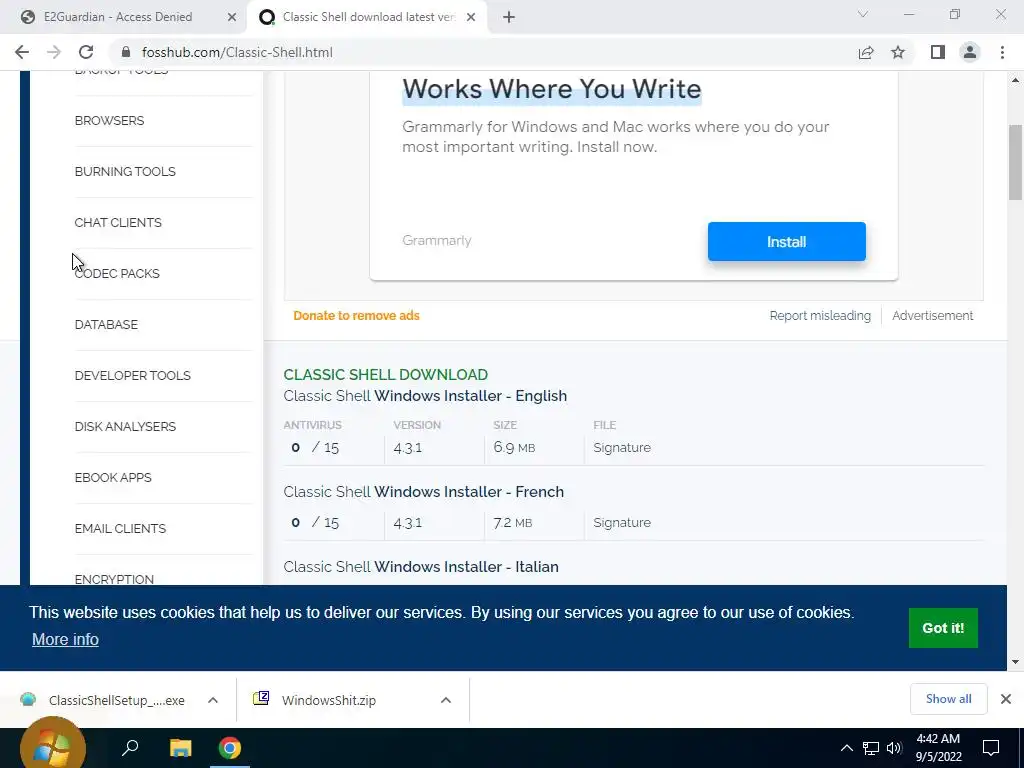The width and height of the screenshot is (1024, 768).
Task: Show hidden system tray icons
Action: (x=846, y=748)
